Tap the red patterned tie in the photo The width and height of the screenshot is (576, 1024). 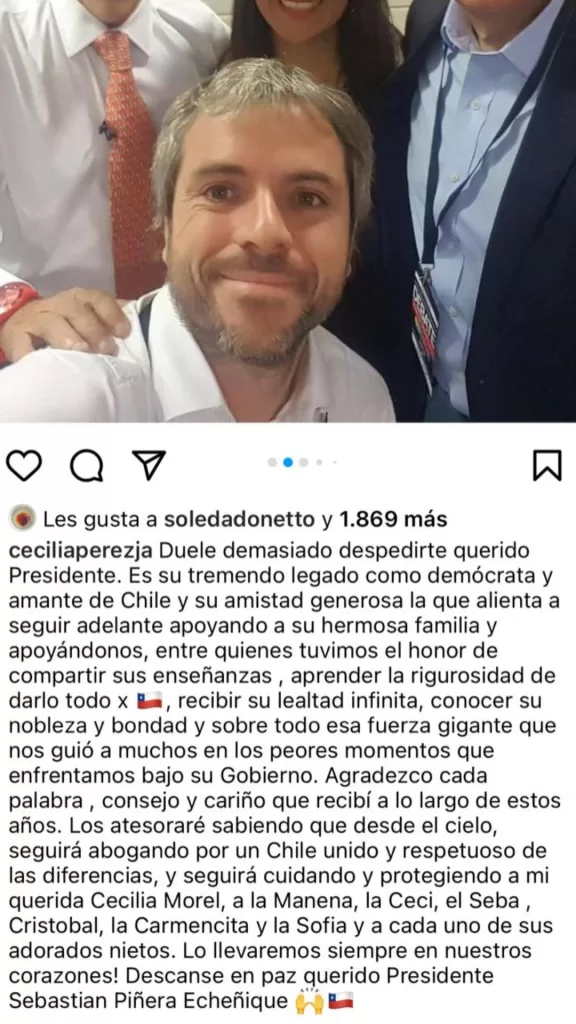[x=129, y=157]
